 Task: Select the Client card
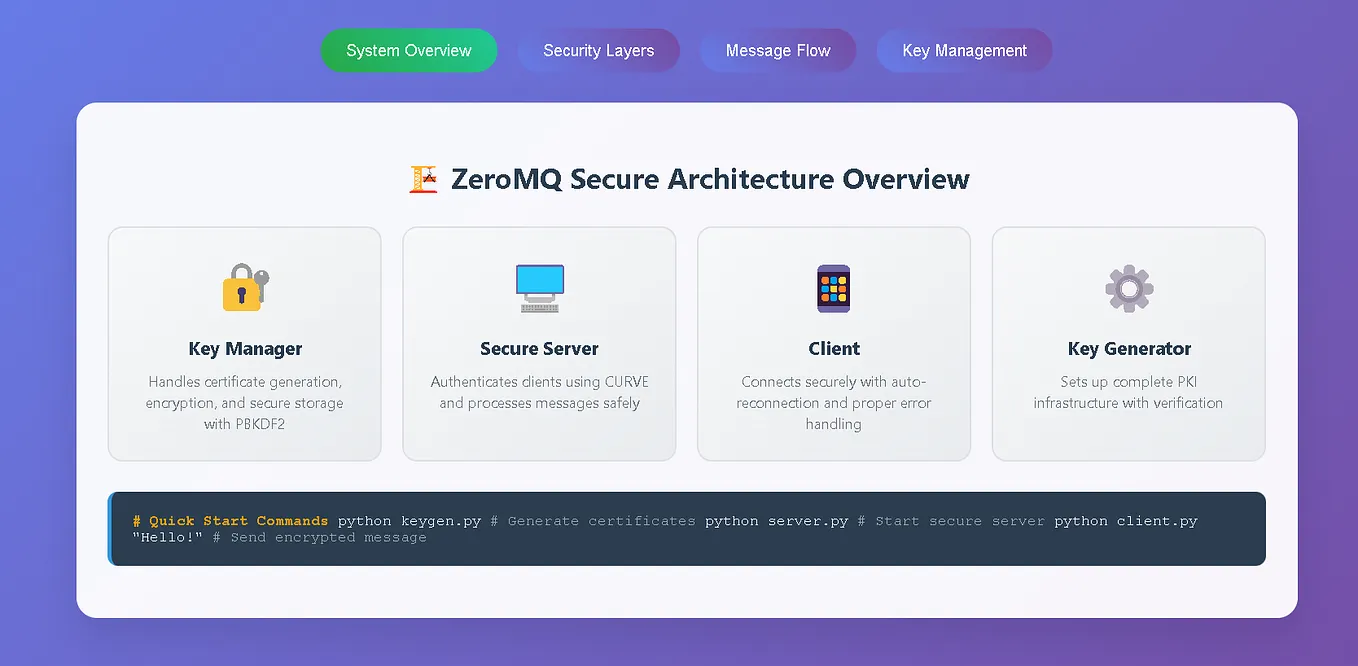point(833,343)
